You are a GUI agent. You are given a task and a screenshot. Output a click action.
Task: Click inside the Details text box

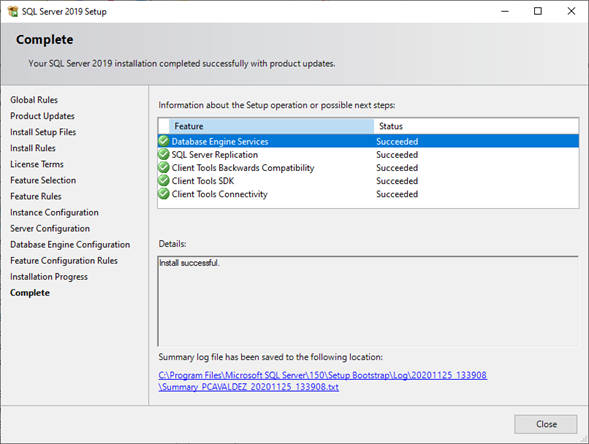click(368, 301)
